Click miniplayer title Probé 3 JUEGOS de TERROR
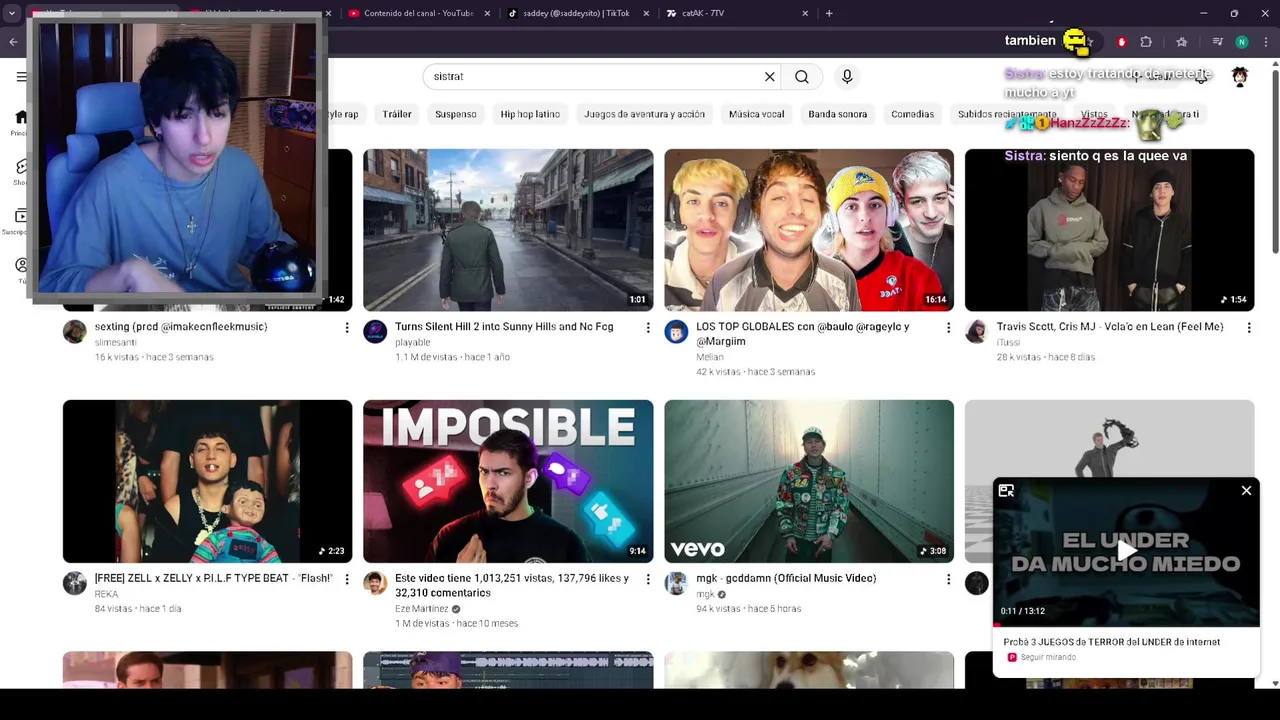The height and width of the screenshot is (720, 1280). point(1111,642)
